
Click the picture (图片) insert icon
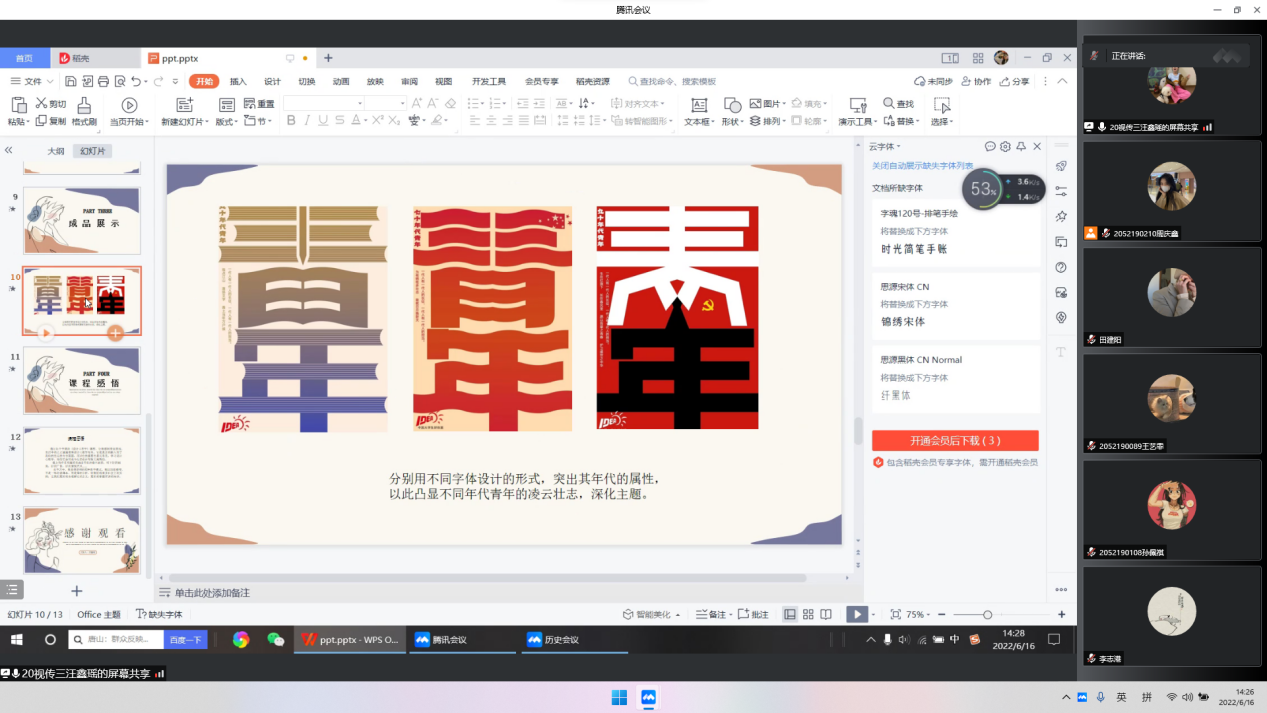[x=756, y=104]
